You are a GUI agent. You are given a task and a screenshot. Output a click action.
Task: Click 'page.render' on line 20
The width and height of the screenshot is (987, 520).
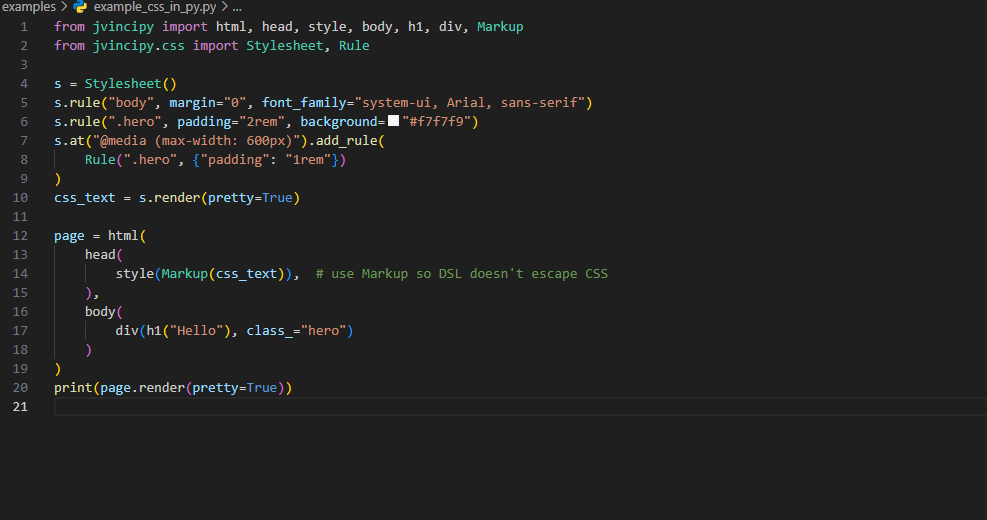point(142,388)
